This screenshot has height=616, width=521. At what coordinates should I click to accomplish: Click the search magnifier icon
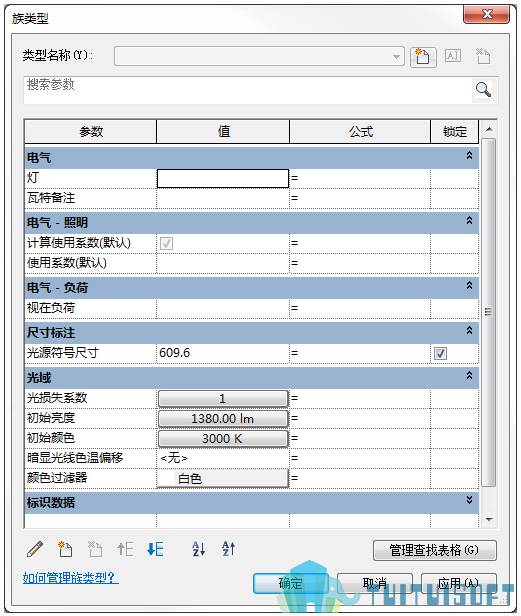[x=483, y=90]
